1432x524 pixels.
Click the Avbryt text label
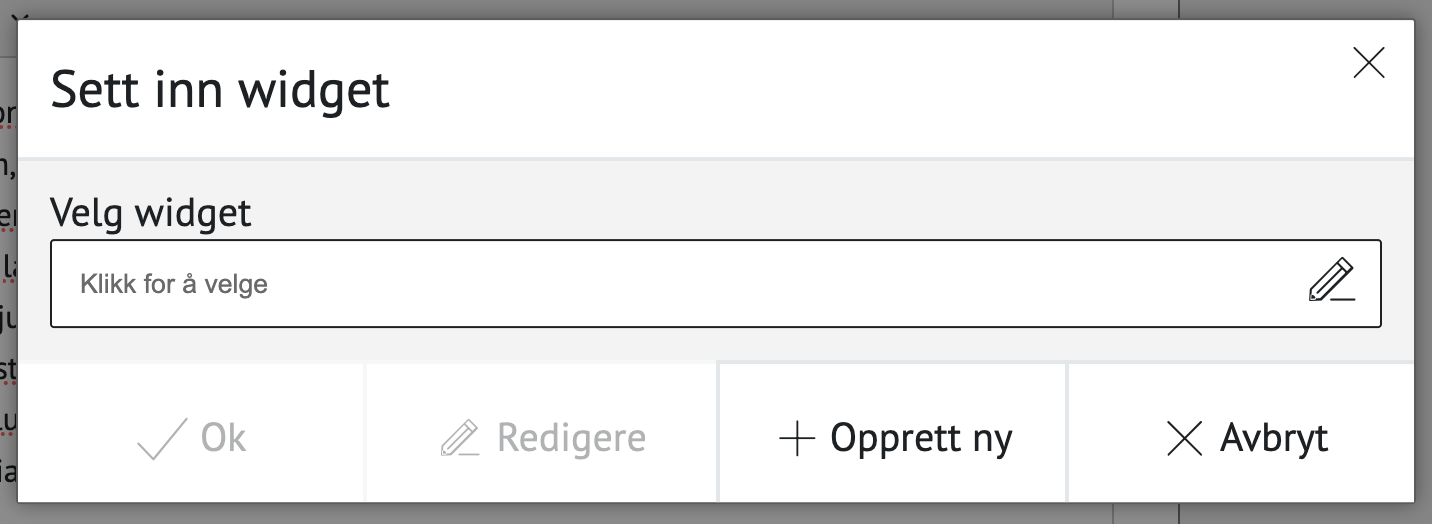pyautogui.click(x=1274, y=439)
